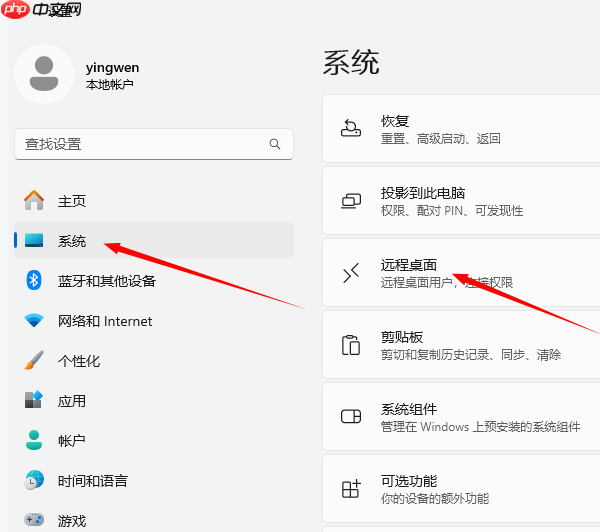Click the 个性化 paintbrush icon
This screenshot has height=532, width=600.
click(x=34, y=360)
